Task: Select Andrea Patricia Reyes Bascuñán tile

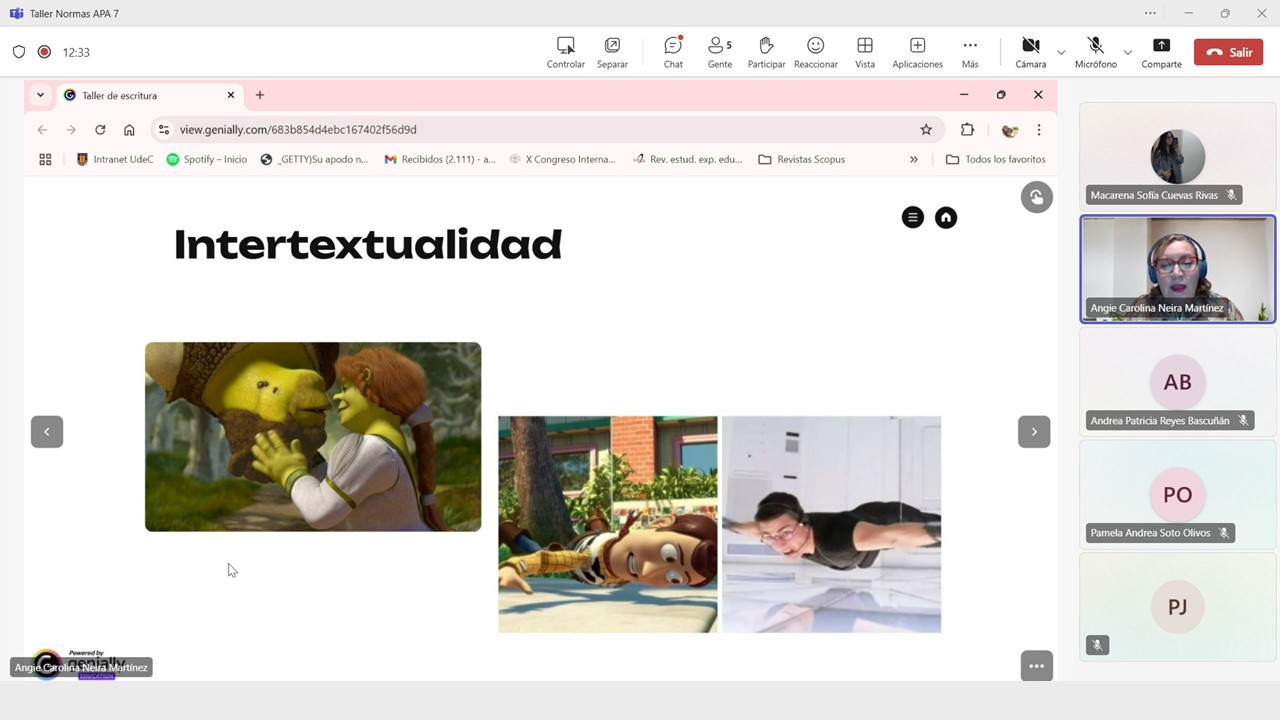Action: [x=1178, y=381]
